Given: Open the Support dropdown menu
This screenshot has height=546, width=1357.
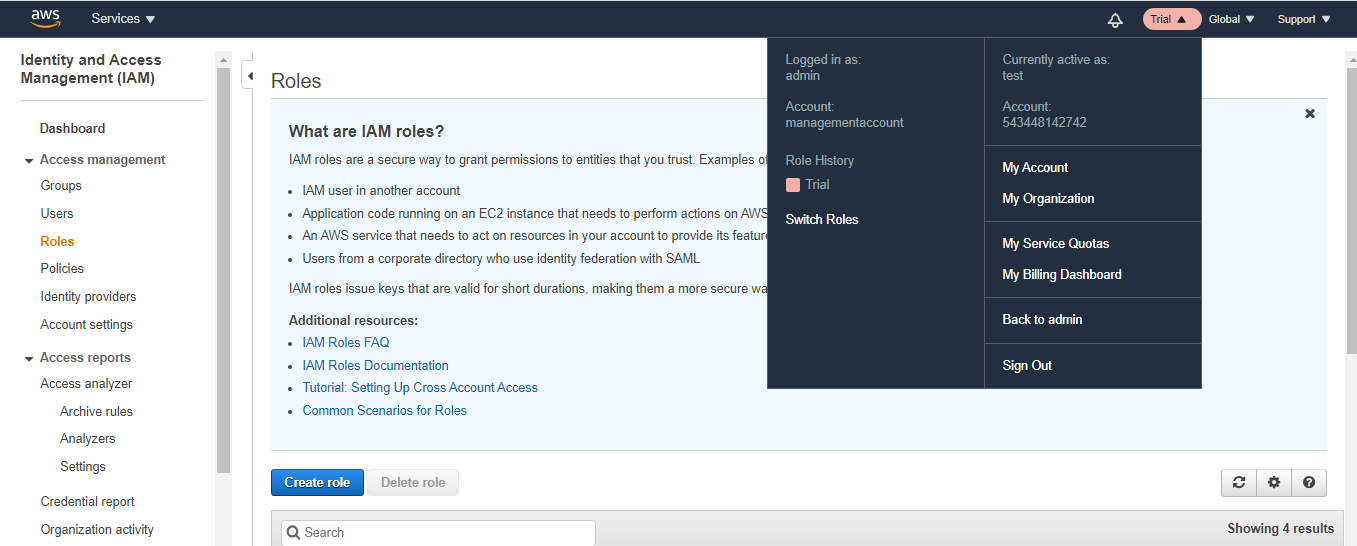Looking at the screenshot, I should [x=1304, y=19].
